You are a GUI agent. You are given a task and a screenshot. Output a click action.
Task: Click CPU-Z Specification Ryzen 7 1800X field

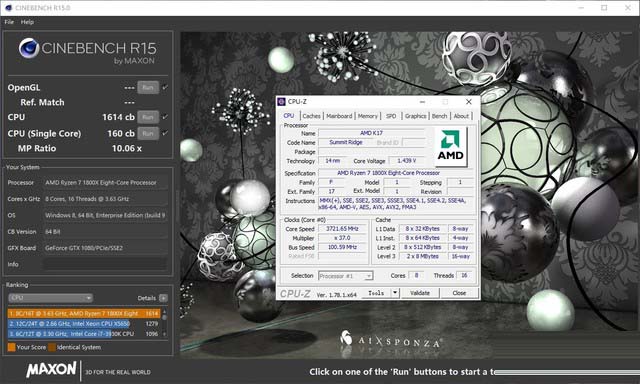coord(396,173)
